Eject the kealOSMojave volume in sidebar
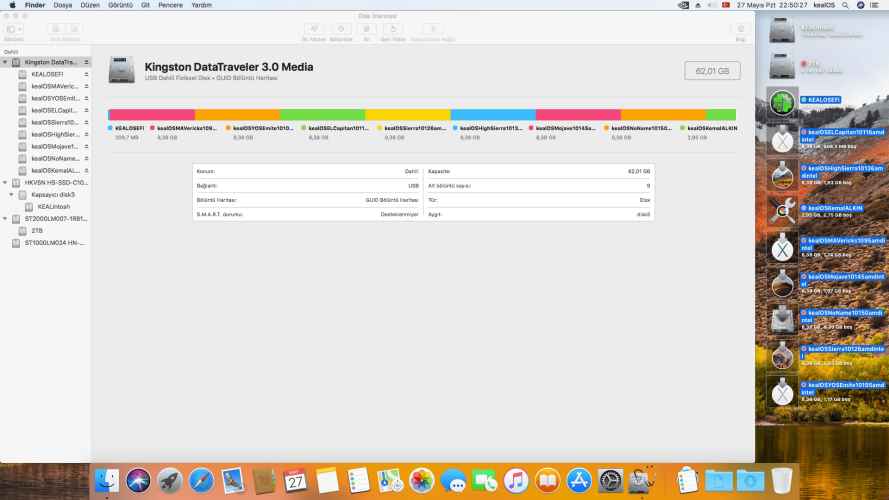Screen dimensions: 889x500 (86, 146)
